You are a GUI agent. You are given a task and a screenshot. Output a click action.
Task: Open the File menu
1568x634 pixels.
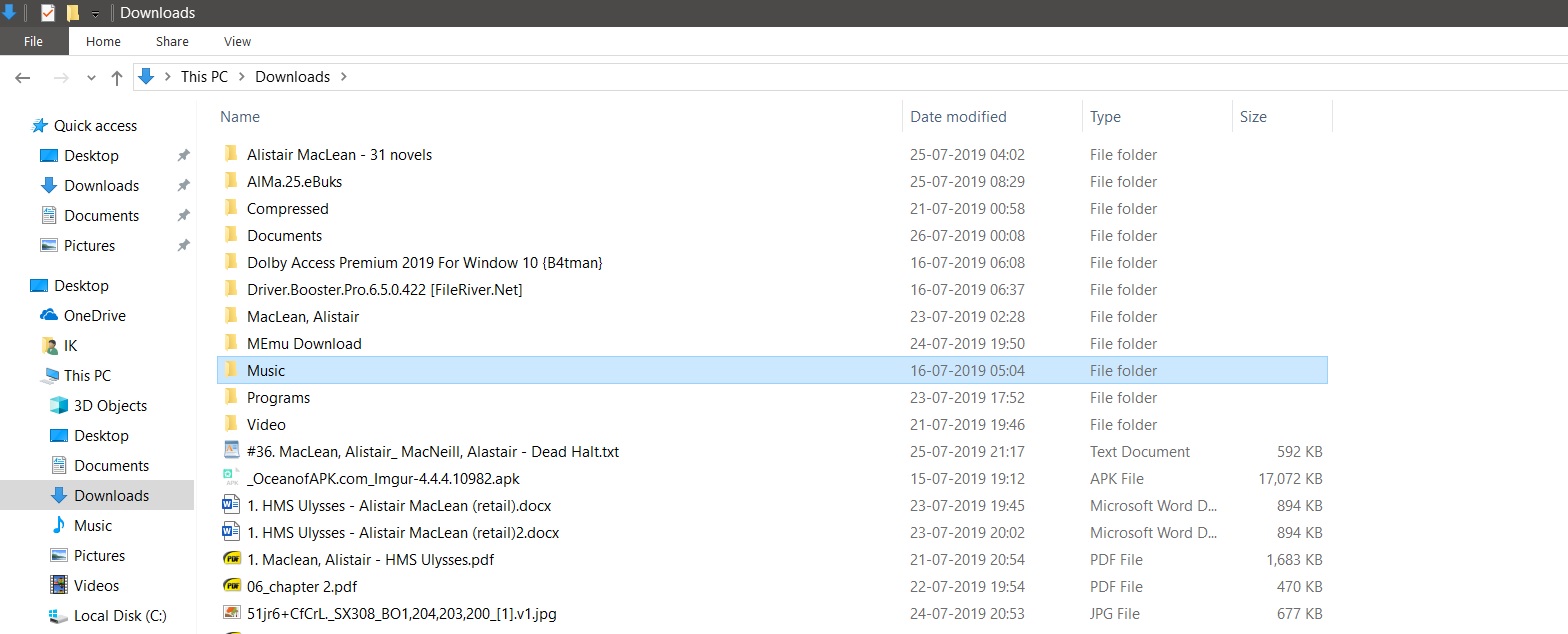(x=33, y=41)
